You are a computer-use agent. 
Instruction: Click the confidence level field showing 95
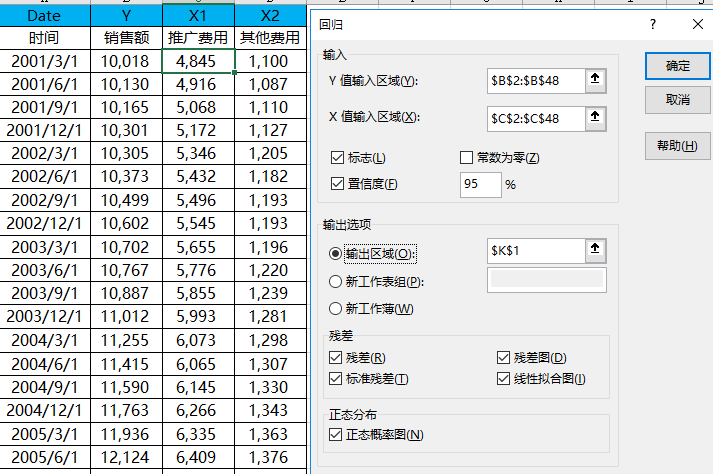(x=481, y=184)
